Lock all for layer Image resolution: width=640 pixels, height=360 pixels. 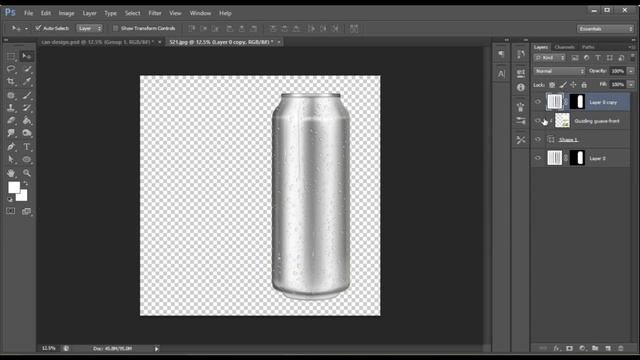(x=584, y=85)
